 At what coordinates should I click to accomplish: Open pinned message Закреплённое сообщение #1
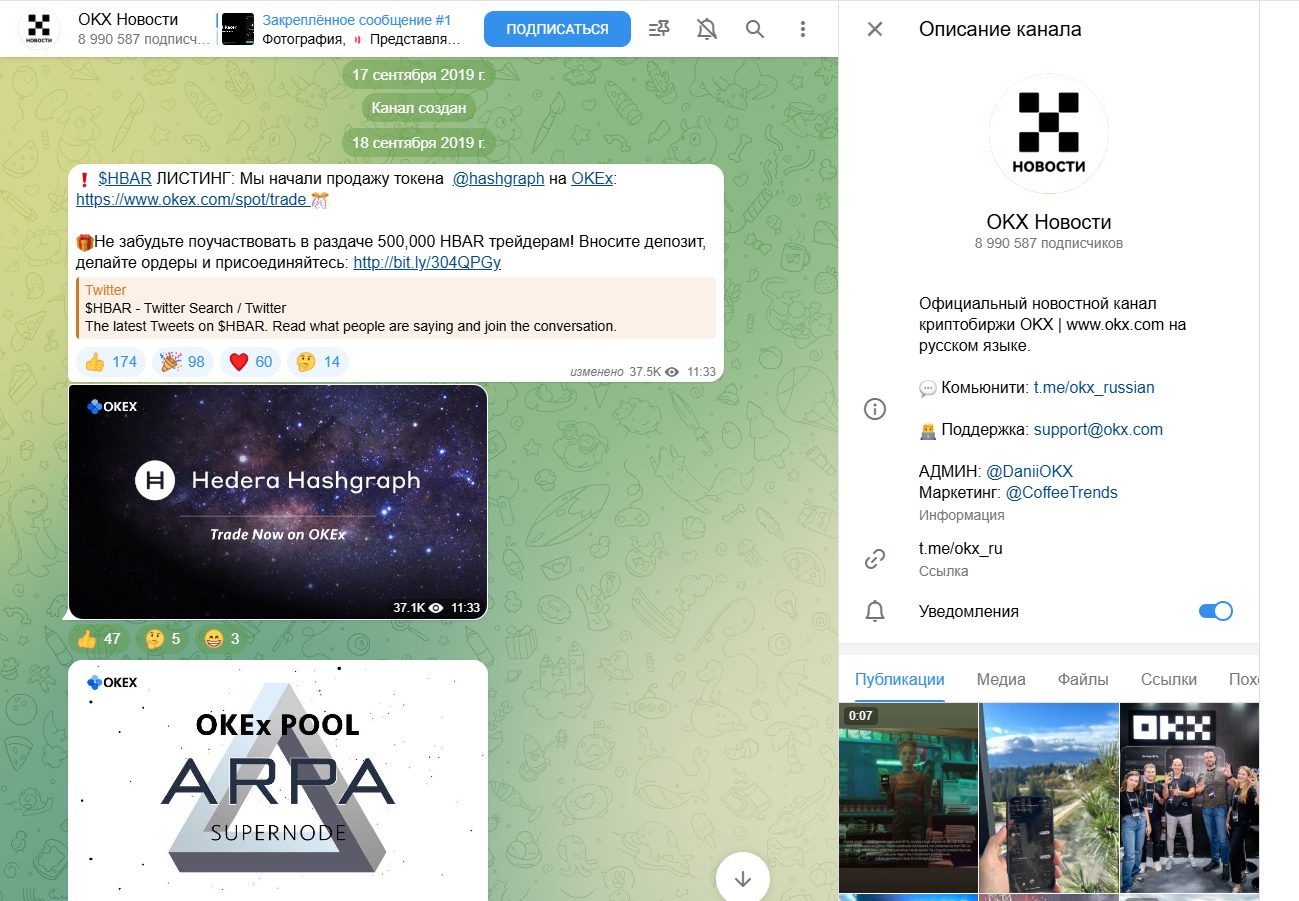point(341,29)
